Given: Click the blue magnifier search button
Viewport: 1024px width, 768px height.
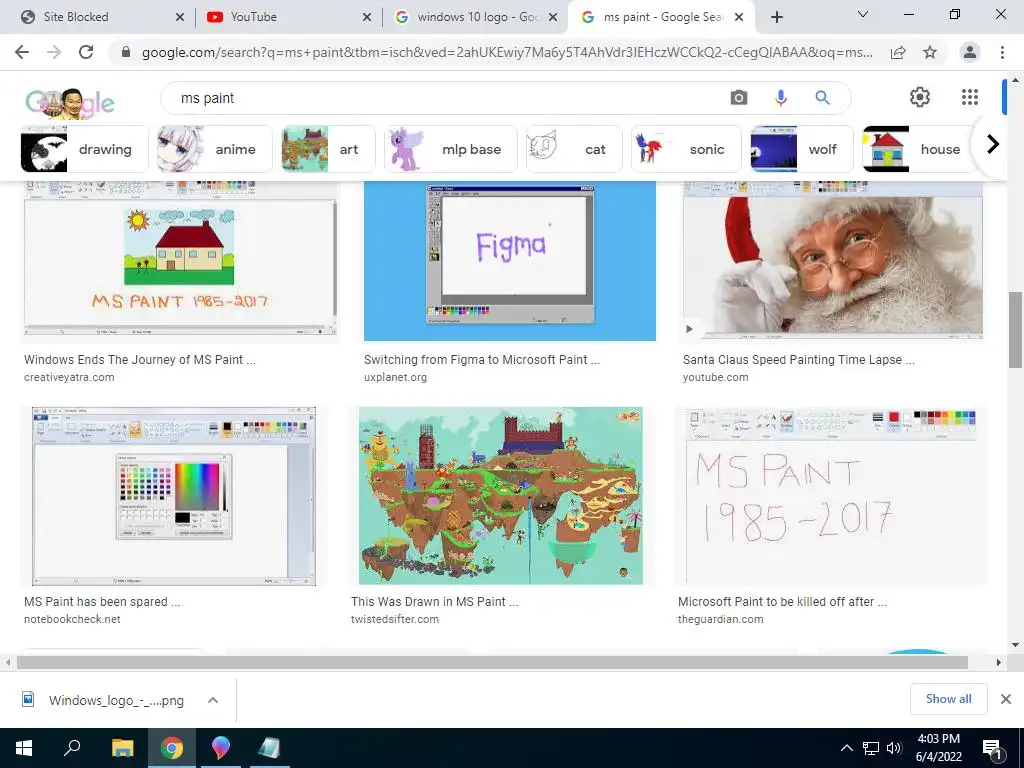Looking at the screenshot, I should (x=822, y=98).
